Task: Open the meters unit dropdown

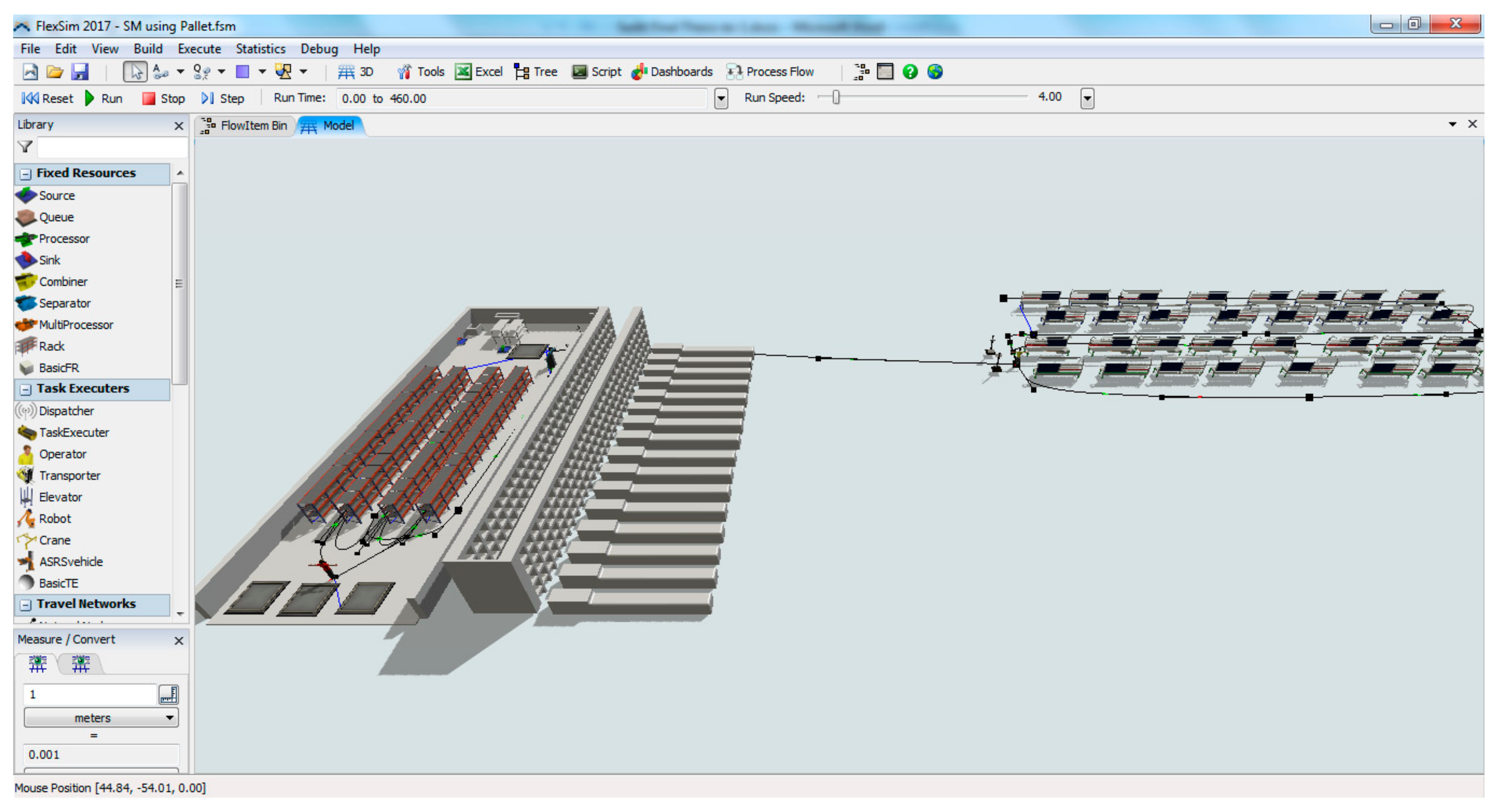Action: [x=101, y=718]
